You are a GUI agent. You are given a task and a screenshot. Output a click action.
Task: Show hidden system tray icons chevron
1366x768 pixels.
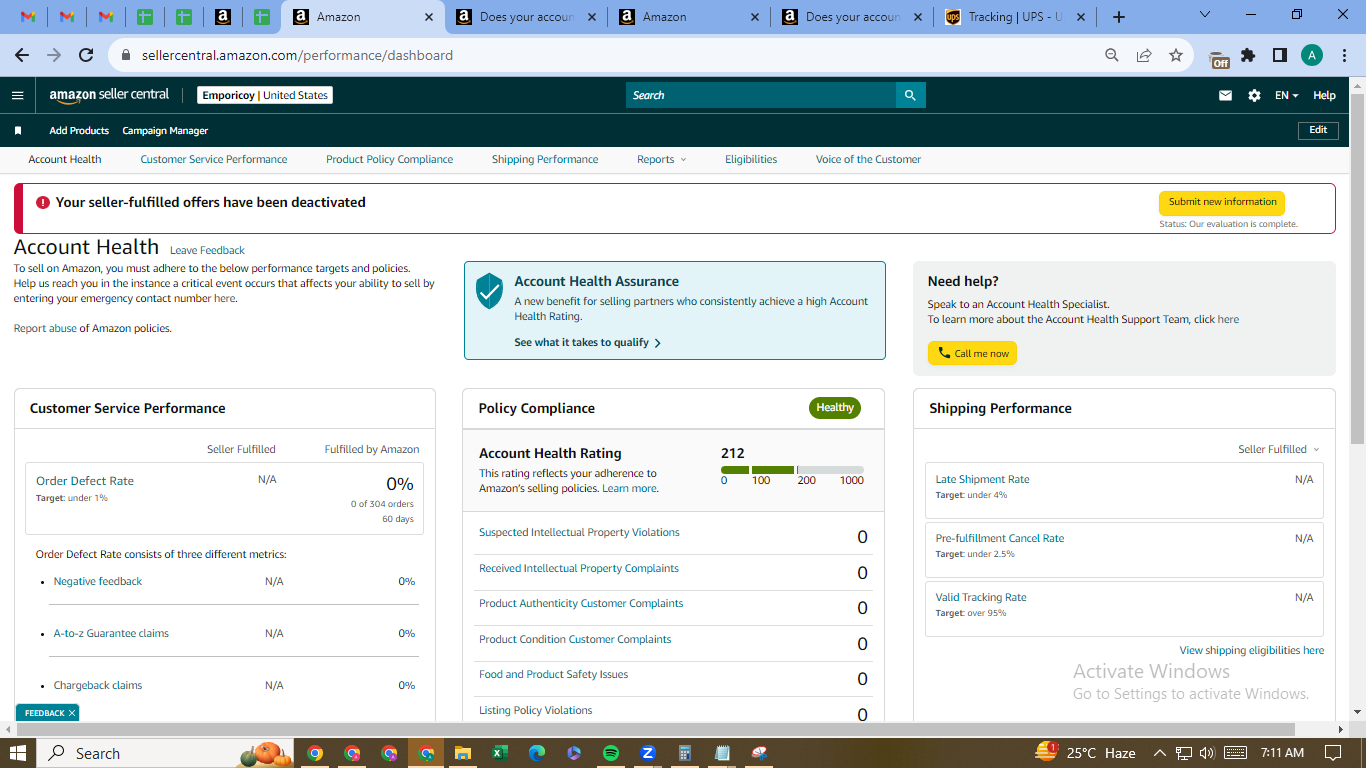tap(1160, 753)
